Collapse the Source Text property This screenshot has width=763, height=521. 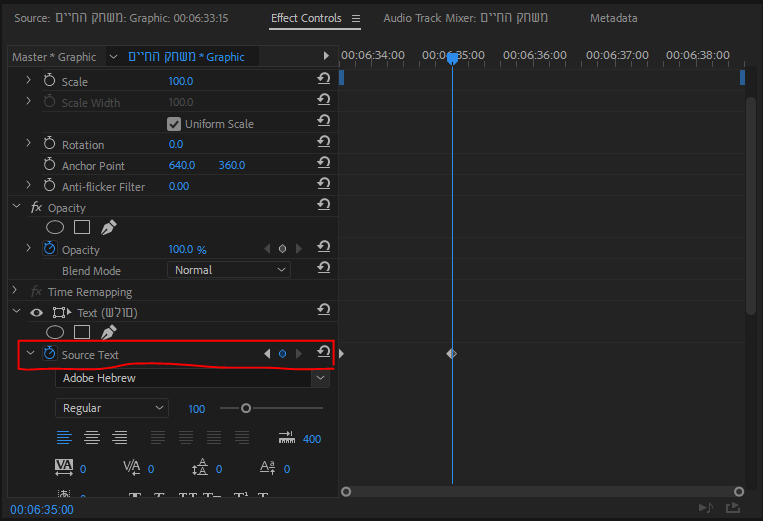pyautogui.click(x=30, y=353)
